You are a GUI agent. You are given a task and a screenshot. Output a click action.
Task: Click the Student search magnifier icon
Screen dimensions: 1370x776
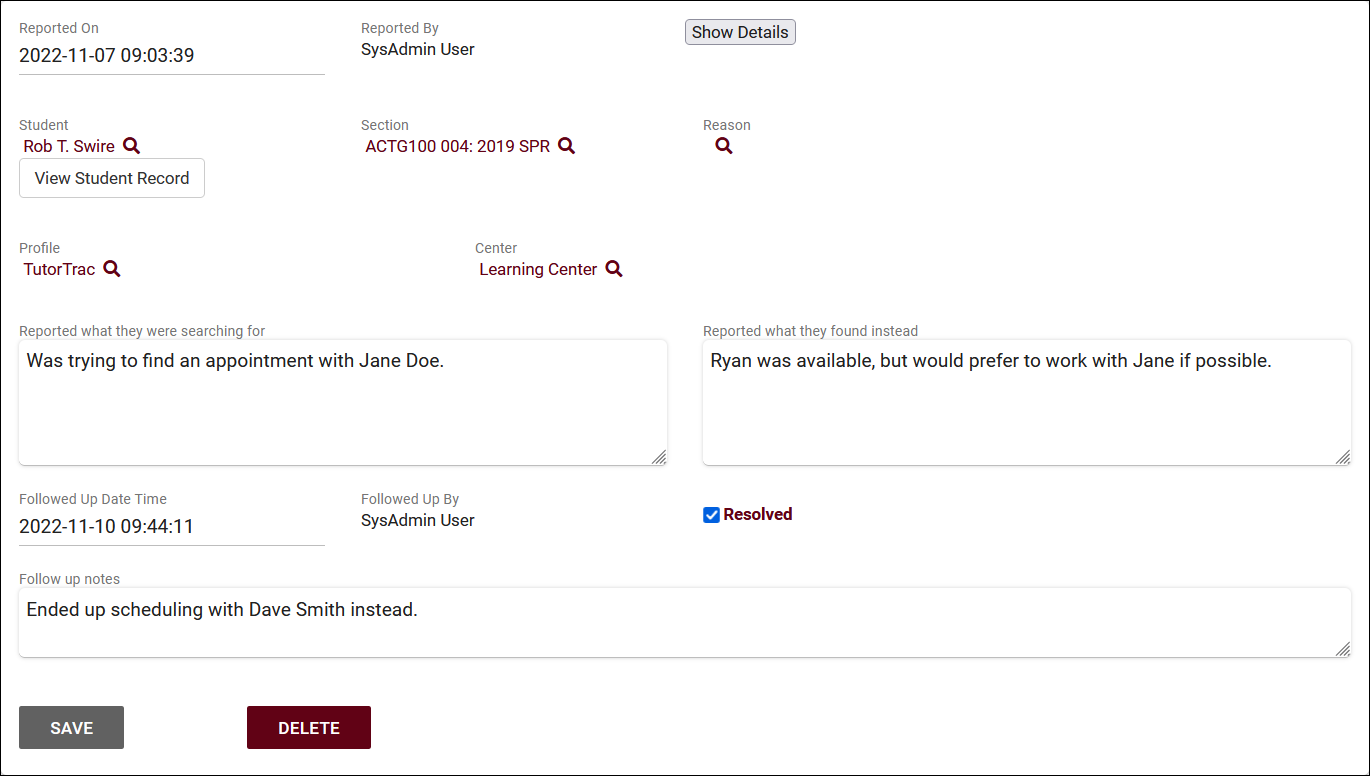pos(131,146)
